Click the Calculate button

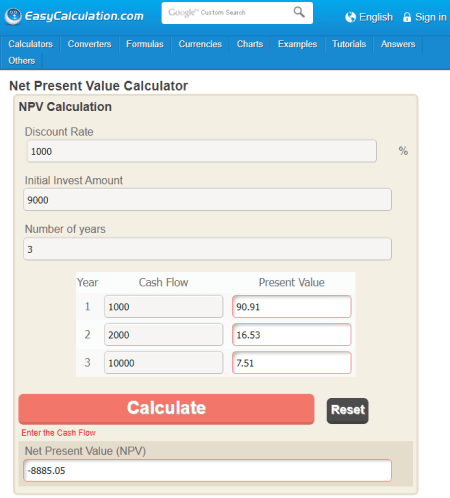coord(166,409)
